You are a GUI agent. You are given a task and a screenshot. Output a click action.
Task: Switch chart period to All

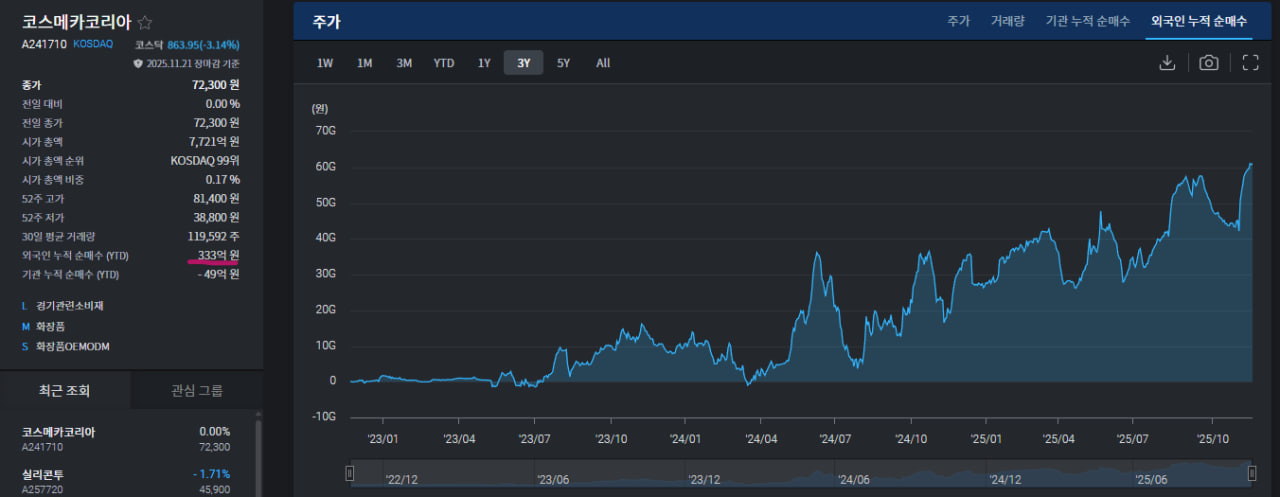point(603,63)
